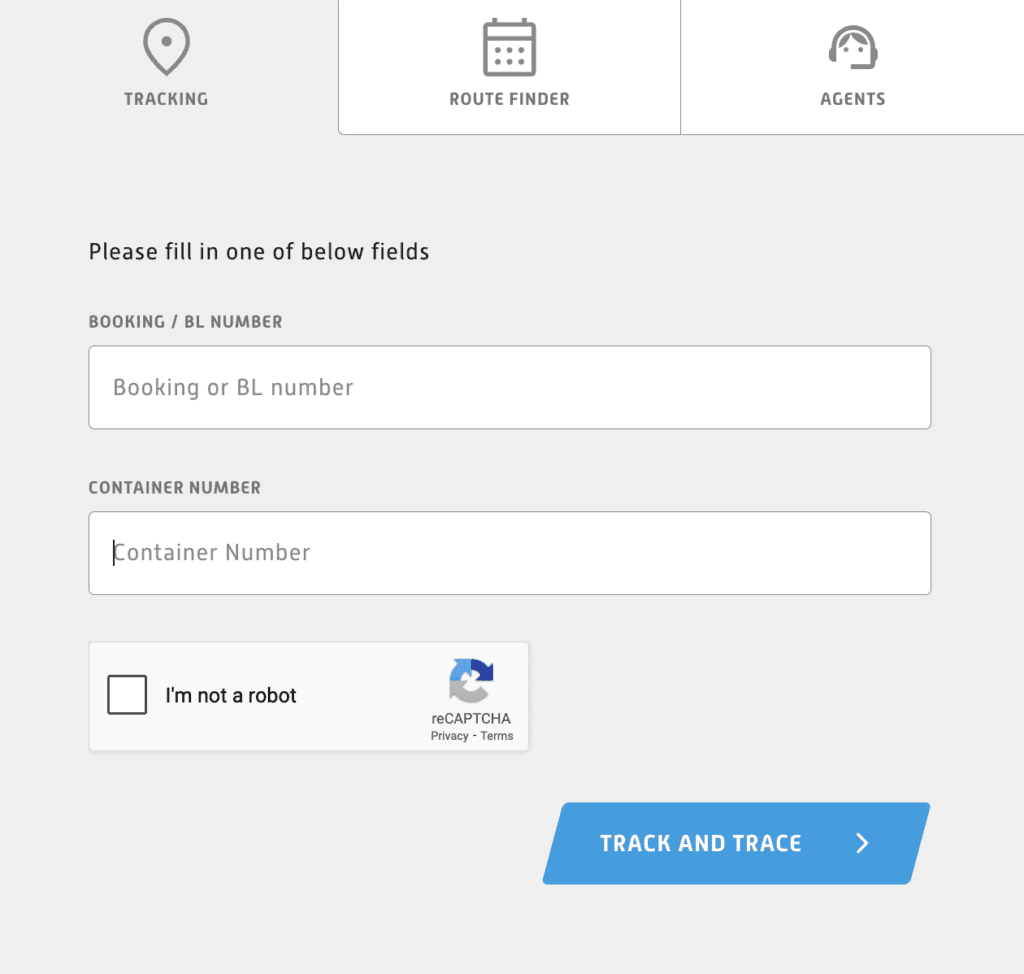Click the Agents headset icon
The width and height of the screenshot is (1024, 974).
853,45
